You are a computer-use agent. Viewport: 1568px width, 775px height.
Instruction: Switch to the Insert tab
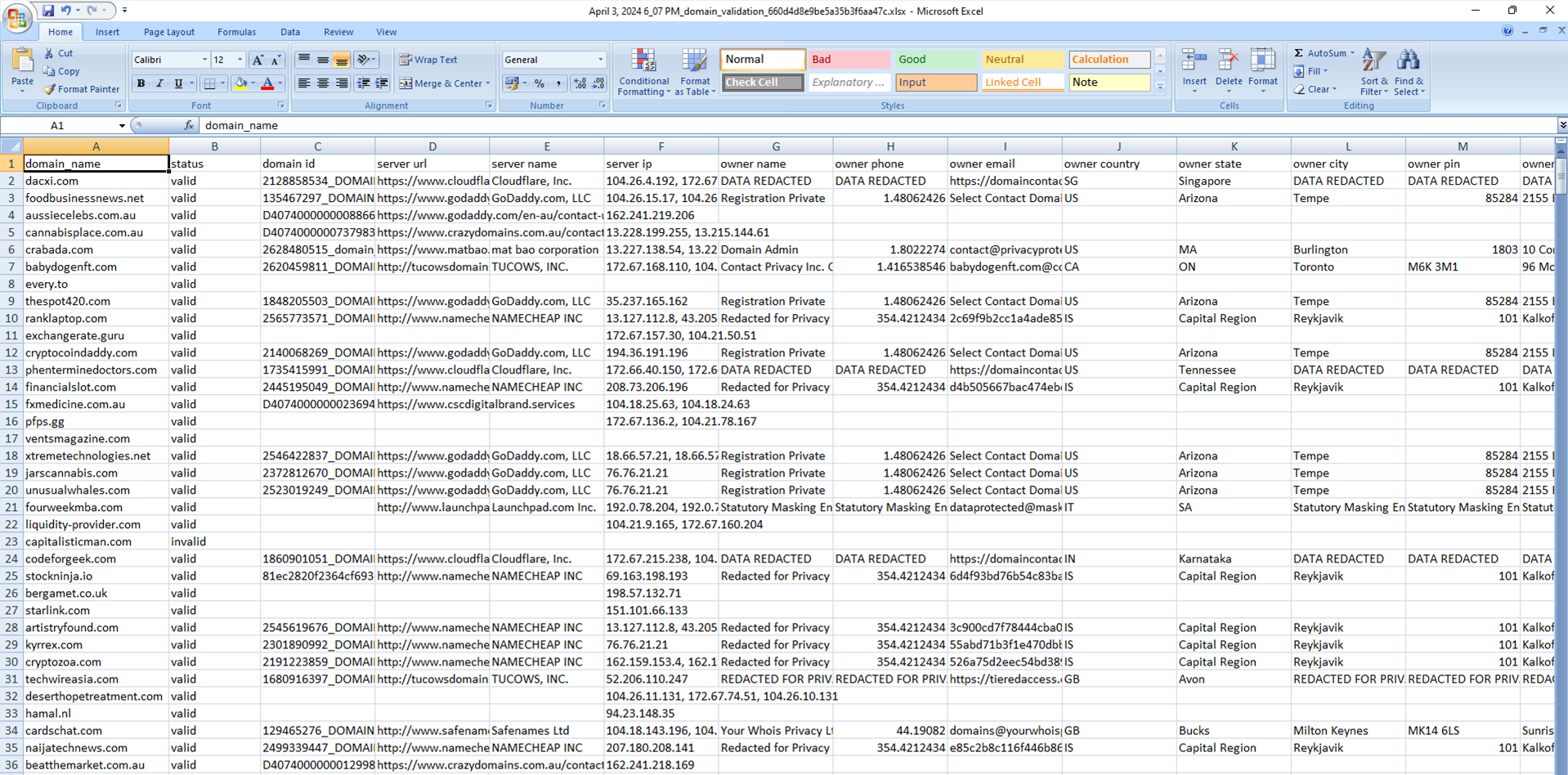pos(107,32)
